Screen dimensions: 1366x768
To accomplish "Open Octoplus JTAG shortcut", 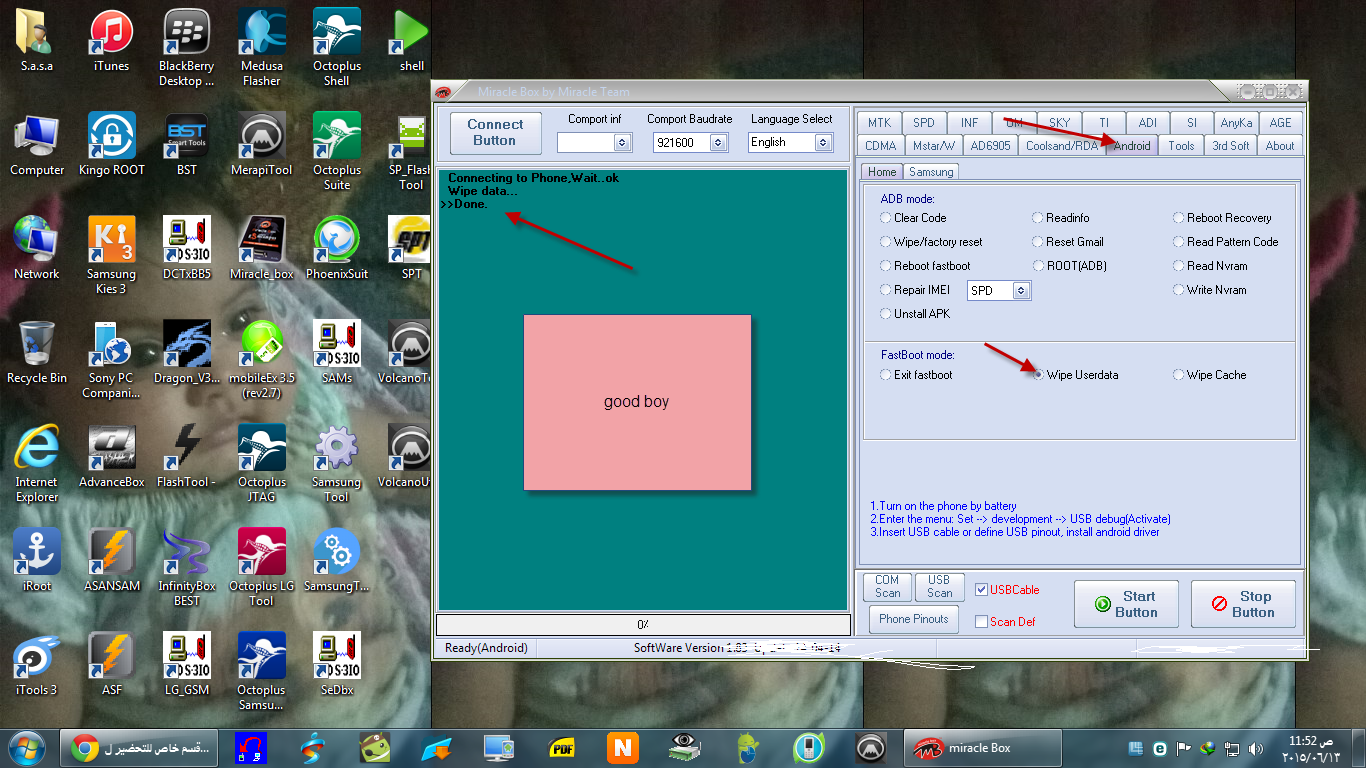I will pos(261,464).
